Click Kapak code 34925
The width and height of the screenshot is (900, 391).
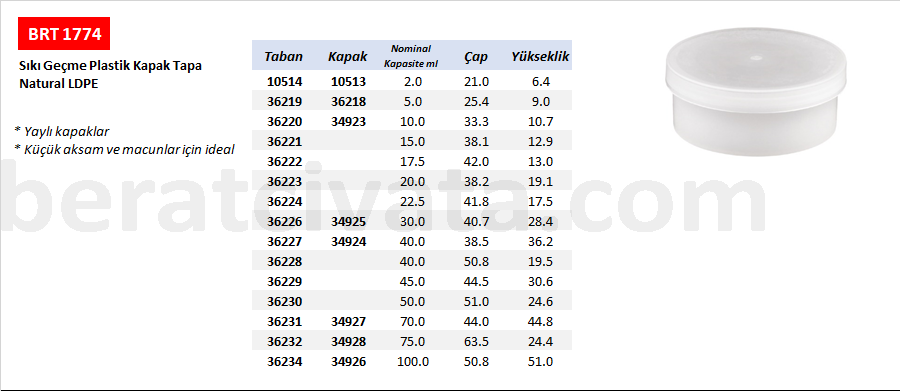pos(348,222)
